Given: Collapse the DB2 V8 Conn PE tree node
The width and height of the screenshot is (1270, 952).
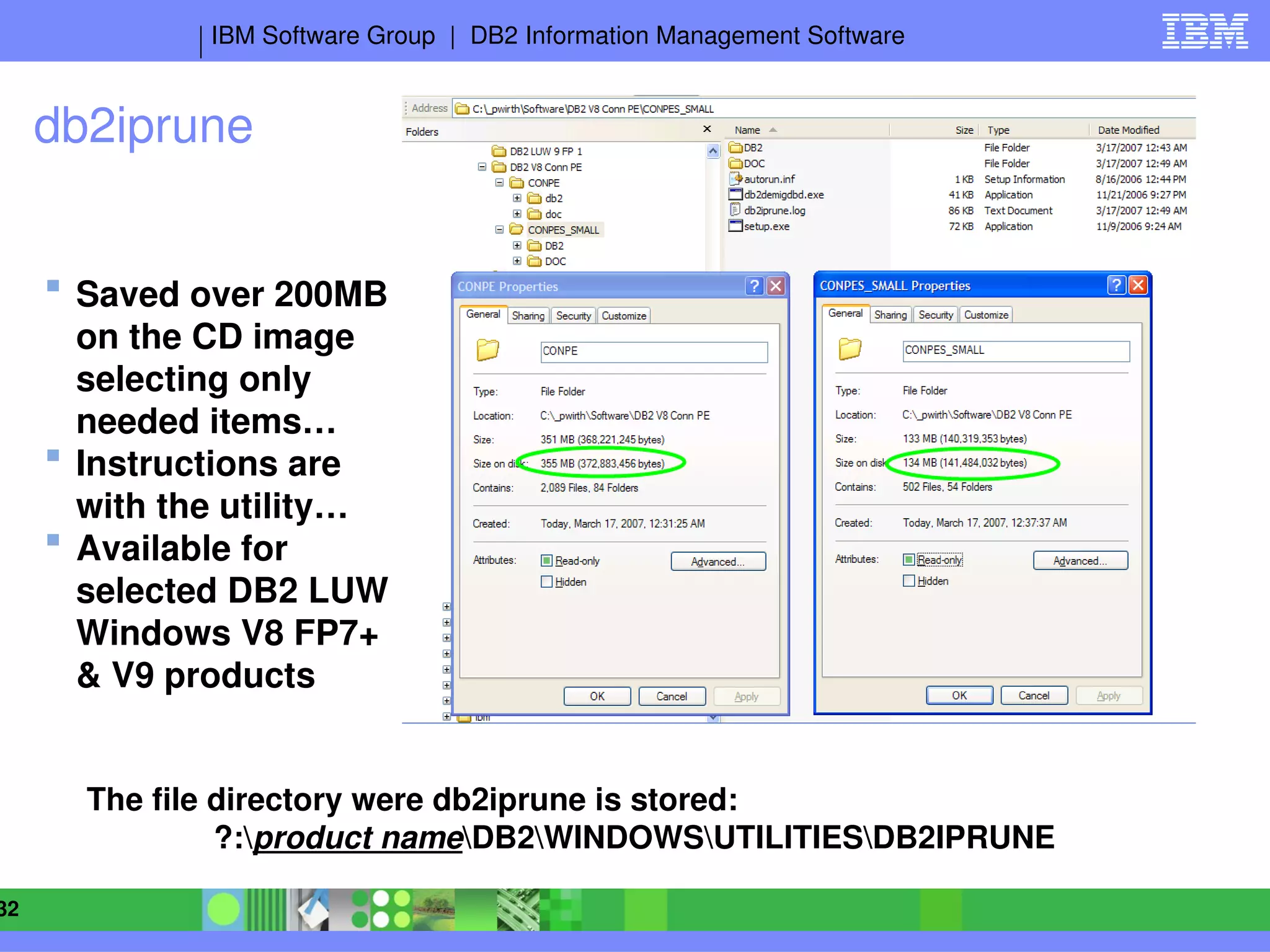Looking at the screenshot, I should click(x=482, y=167).
